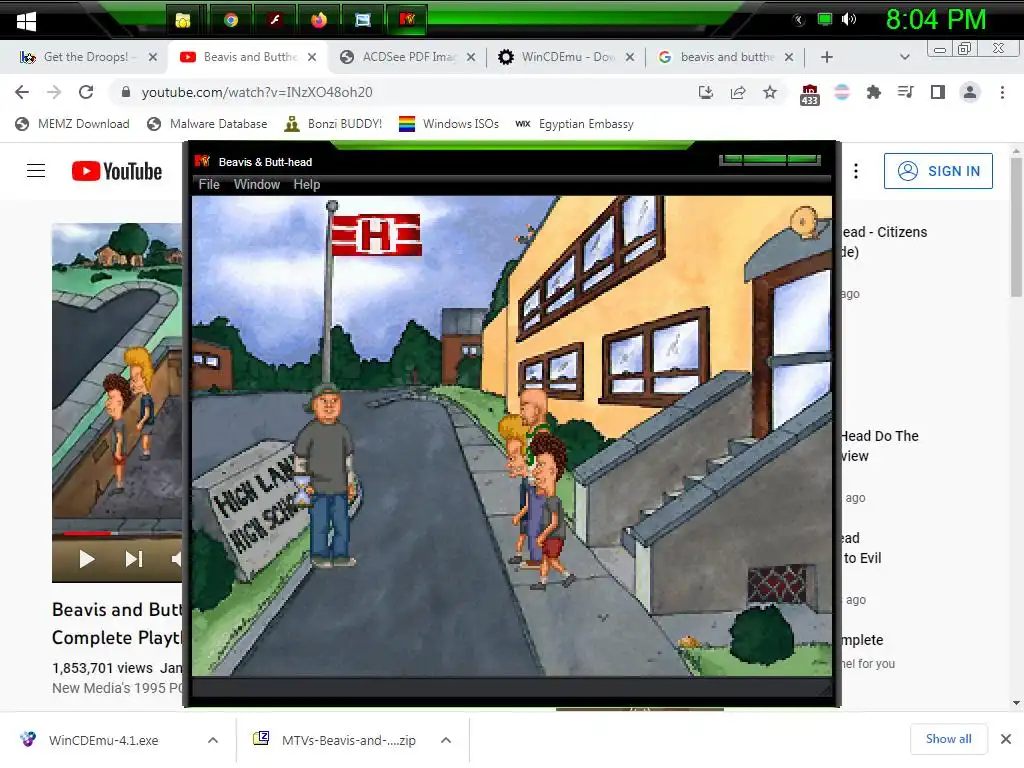Open the File menu in Beavis & Butt-head
Screen dimensions: 1024x768
[x=209, y=185]
